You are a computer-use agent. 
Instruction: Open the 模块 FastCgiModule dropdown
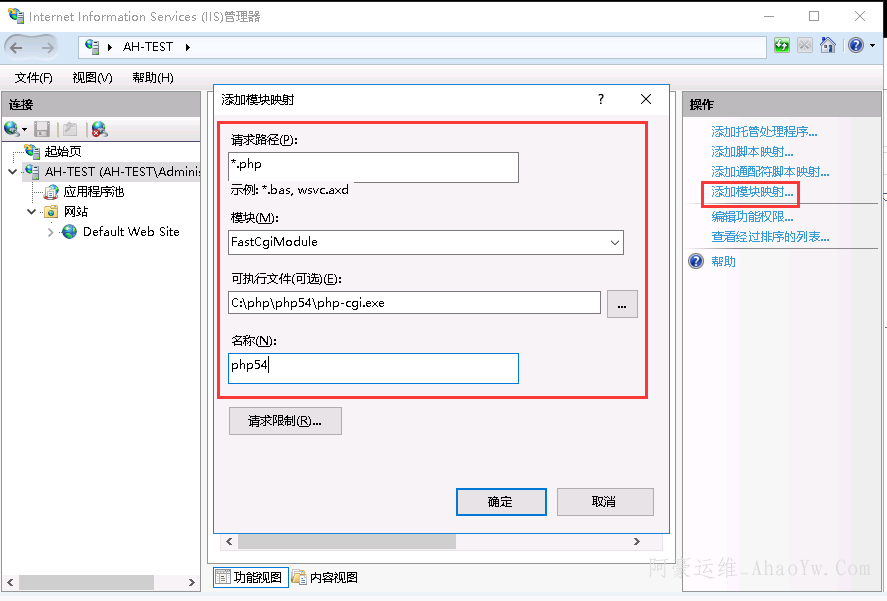pos(614,242)
